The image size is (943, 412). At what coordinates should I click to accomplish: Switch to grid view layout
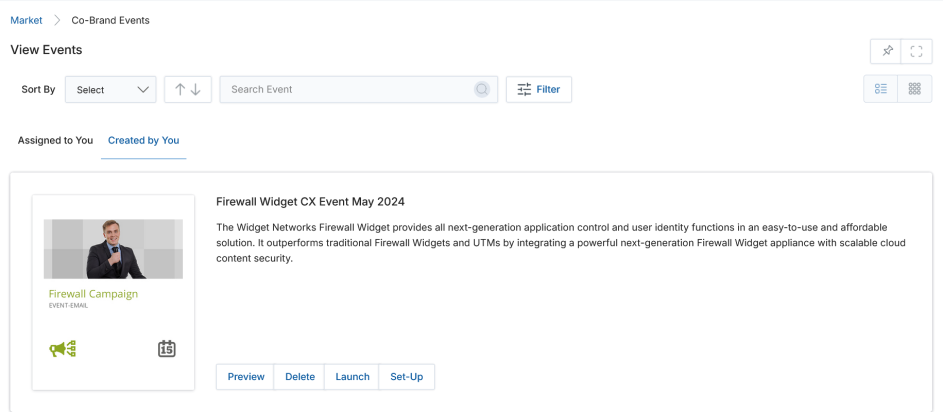pos(914,89)
